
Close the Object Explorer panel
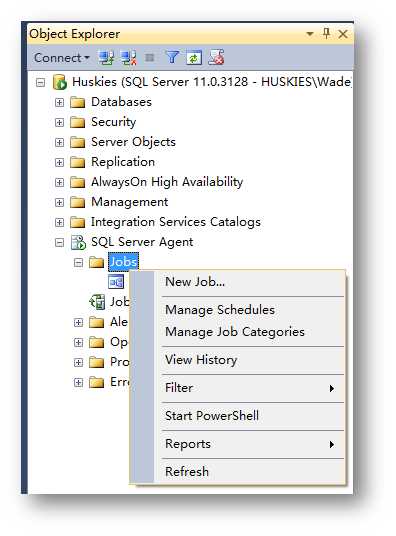pos(343,34)
